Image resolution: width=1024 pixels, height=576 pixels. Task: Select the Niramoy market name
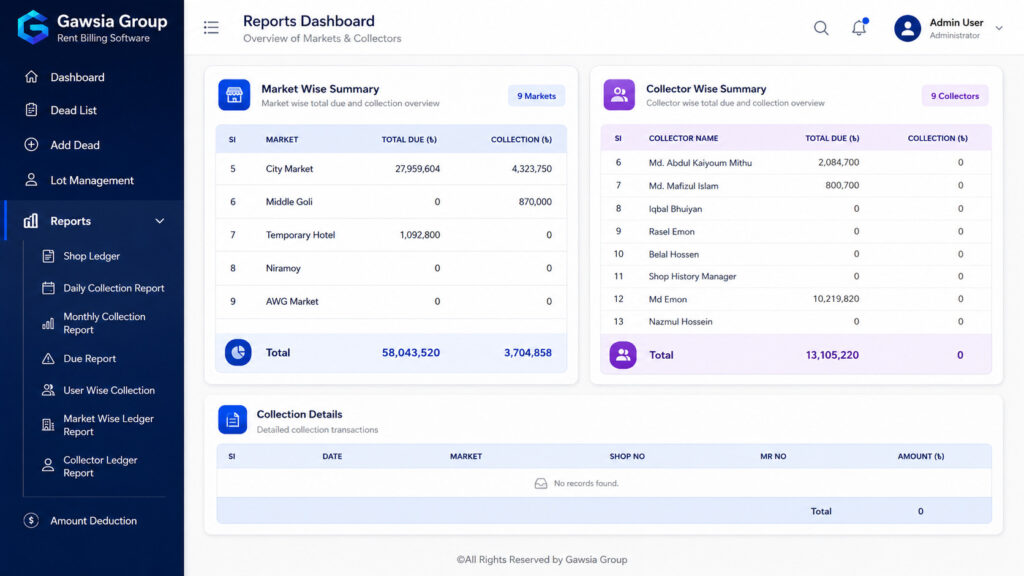click(283, 268)
